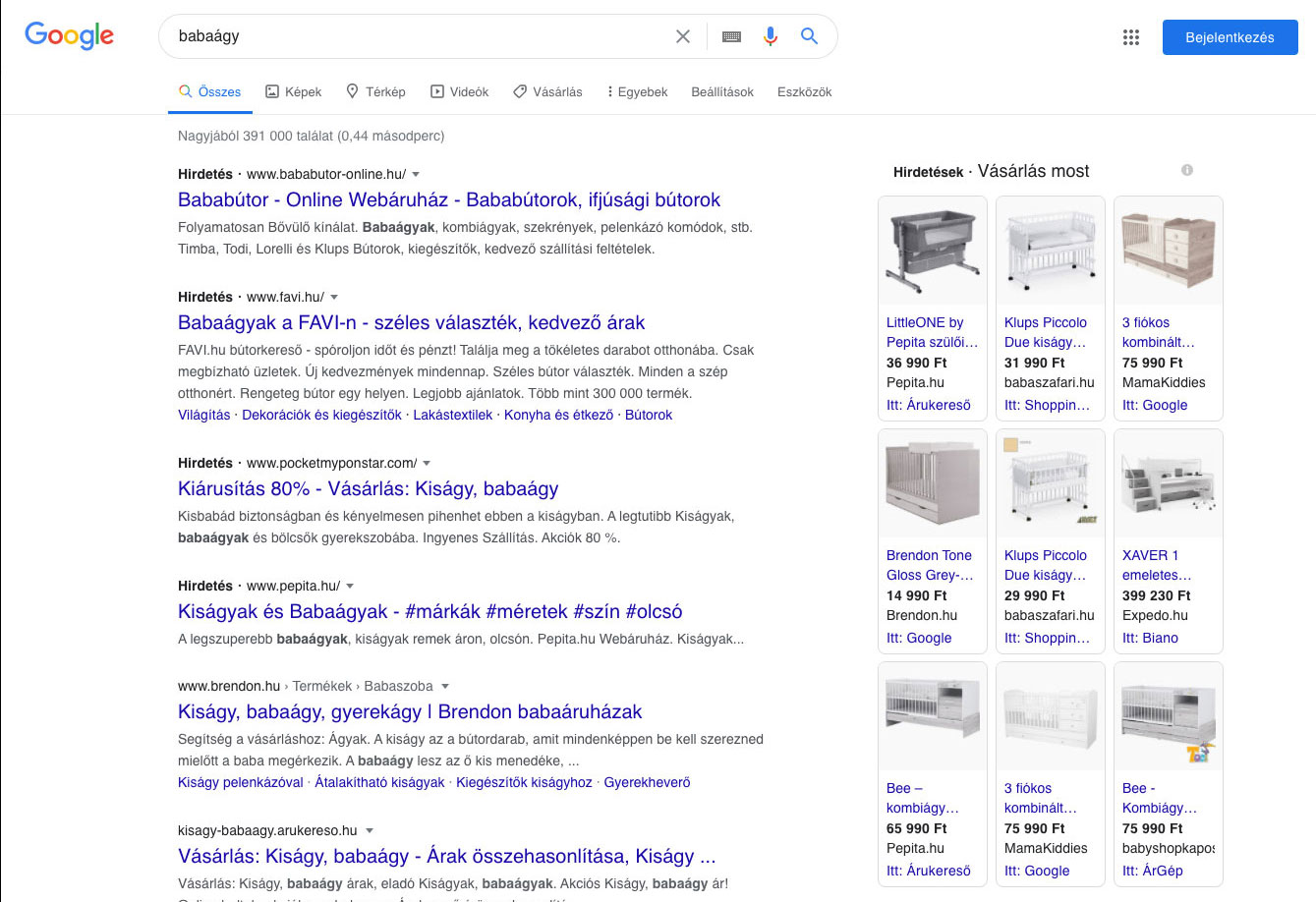Expand dropdown arrow next to www.pepita.hu/
The width and height of the screenshot is (1316, 902).
[x=350, y=587]
